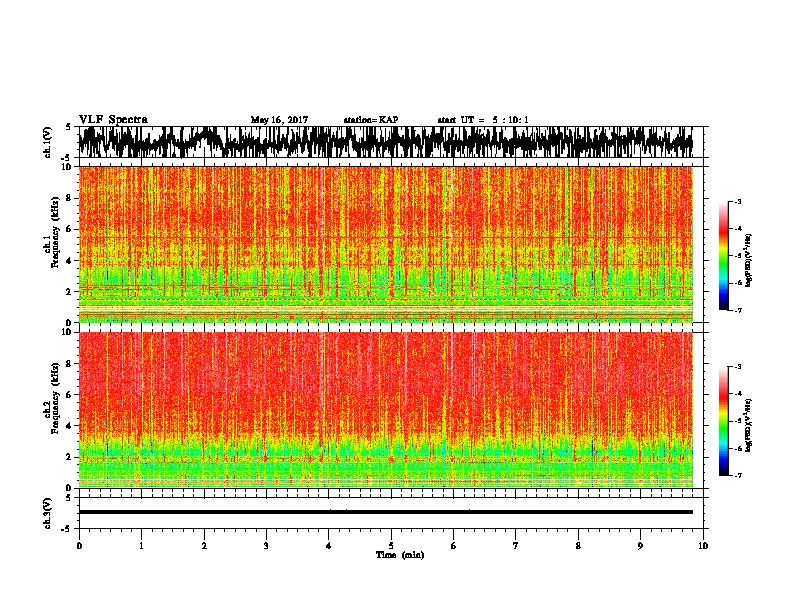This screenshot has height=612, width=792.
Task: Click the ch.1(V) waveform axis label
Action: [x=47, y=142]
